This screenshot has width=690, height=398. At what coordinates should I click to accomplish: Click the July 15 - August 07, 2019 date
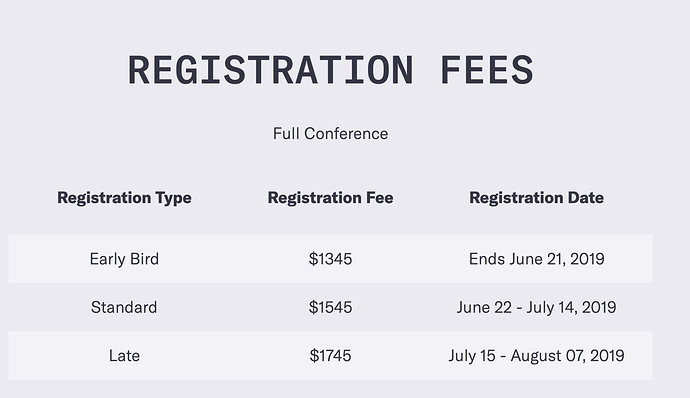point(536,356)
